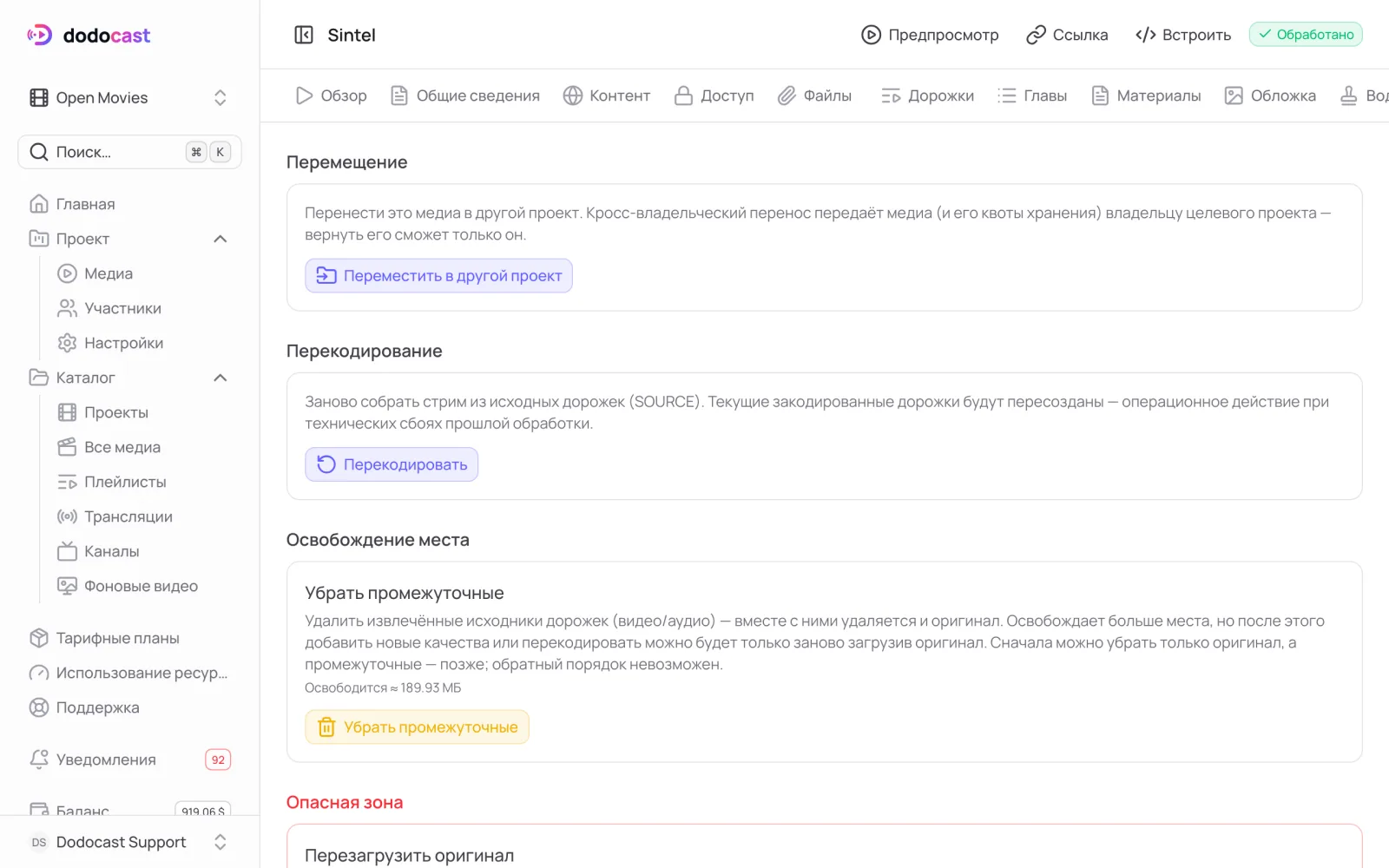
Task: Switch to the Материалы tab
Action: coord(1146,95)
